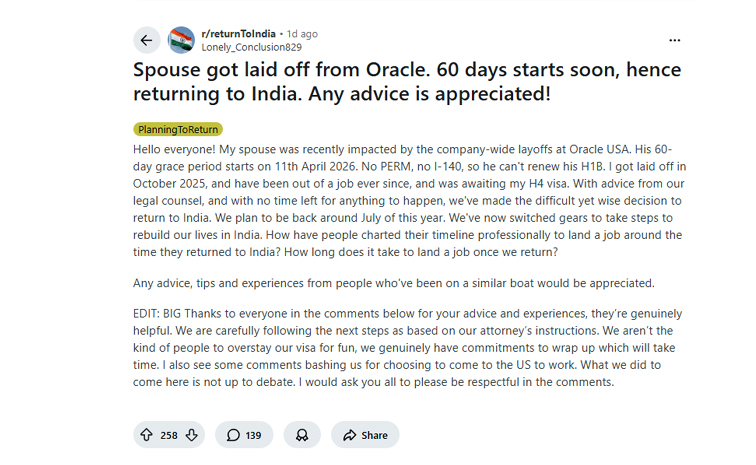
Task: Click the 258 vote score
Action: pos(169,435)
